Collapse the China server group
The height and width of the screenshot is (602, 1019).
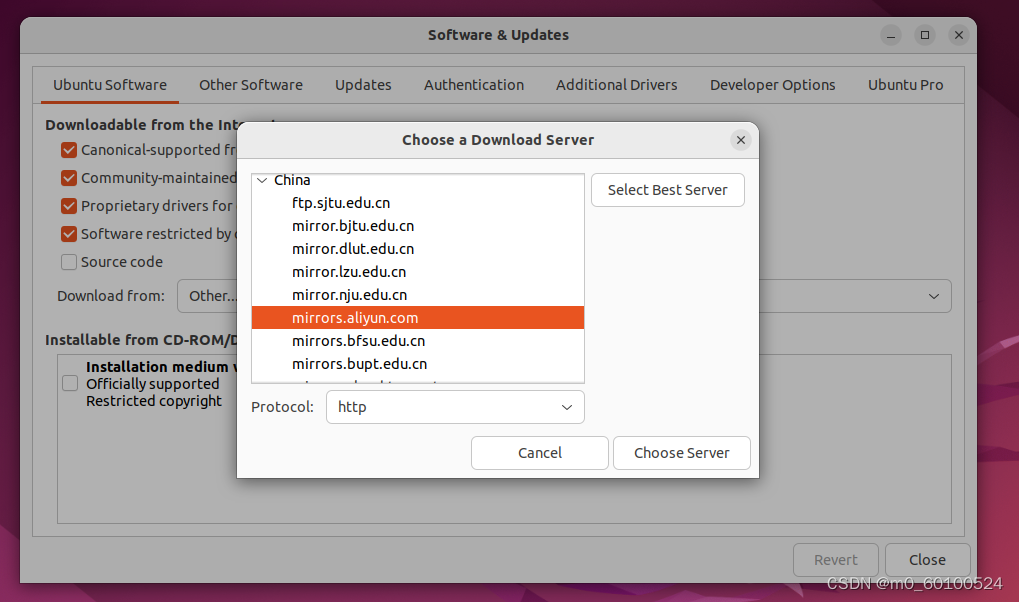click(262, 180)
